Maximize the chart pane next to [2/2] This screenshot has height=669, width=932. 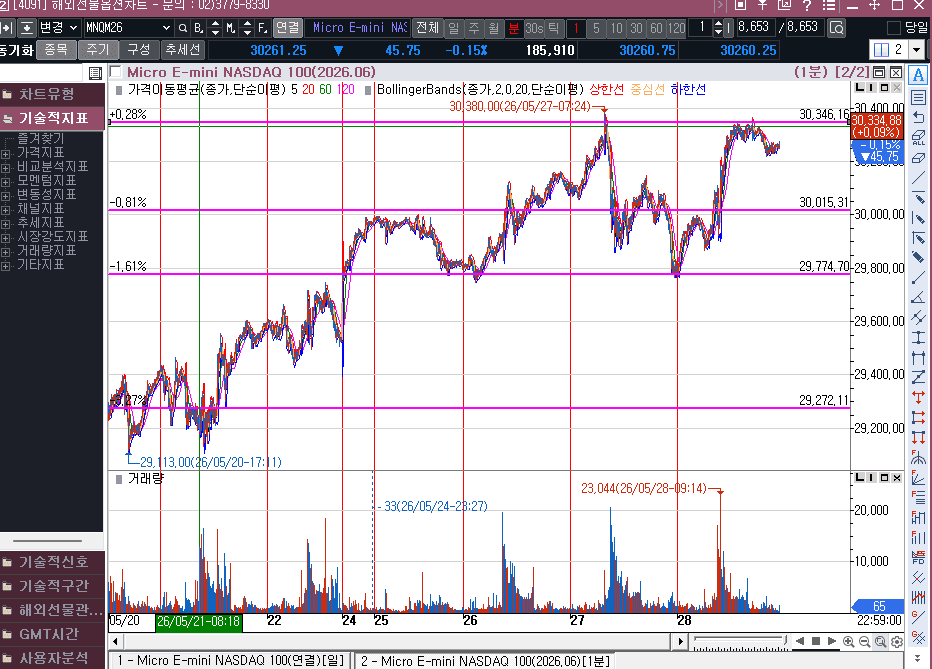(x=879, y=72)
